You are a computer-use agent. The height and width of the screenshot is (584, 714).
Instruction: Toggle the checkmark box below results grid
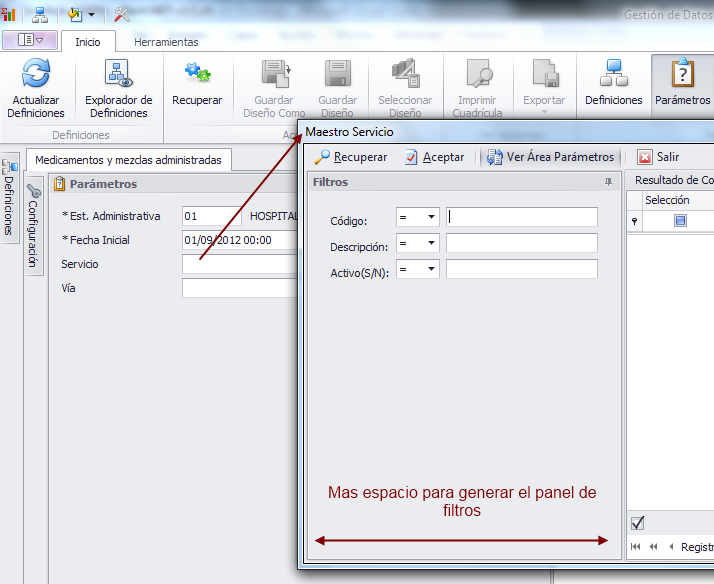(638, 523)
